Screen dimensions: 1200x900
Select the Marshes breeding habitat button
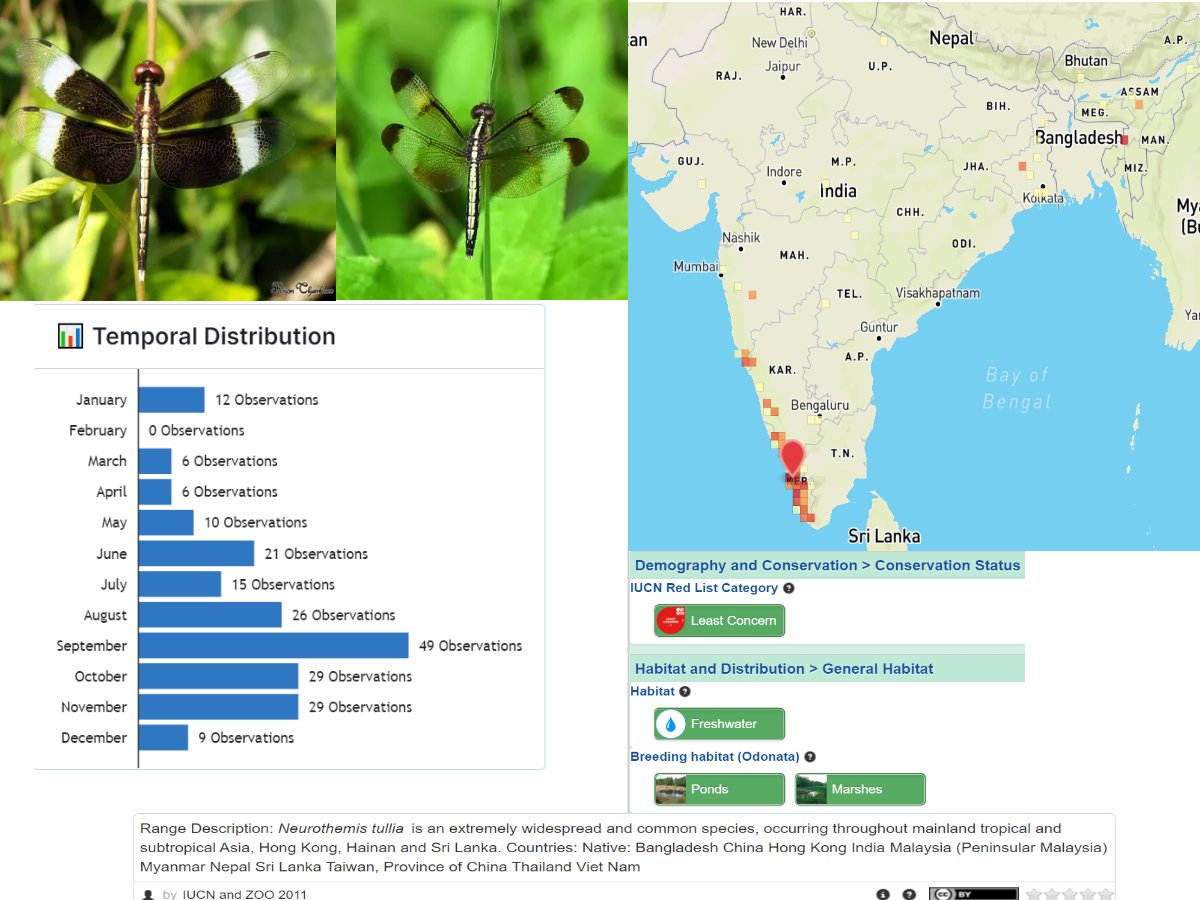(x=860, y=789)
